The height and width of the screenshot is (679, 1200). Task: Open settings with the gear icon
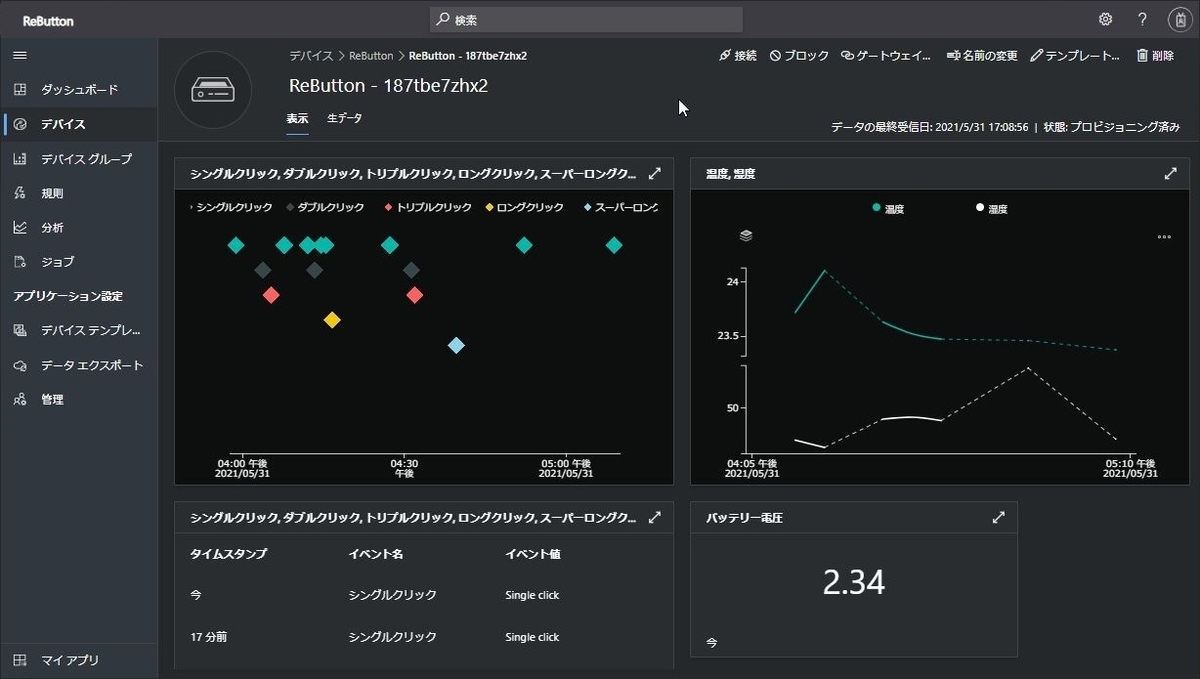tap(1105, 20)
